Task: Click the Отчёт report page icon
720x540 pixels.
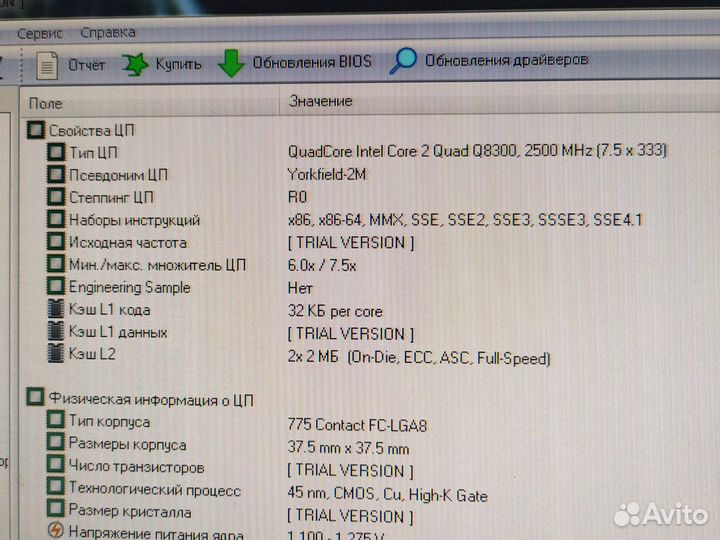Action: 46,65
